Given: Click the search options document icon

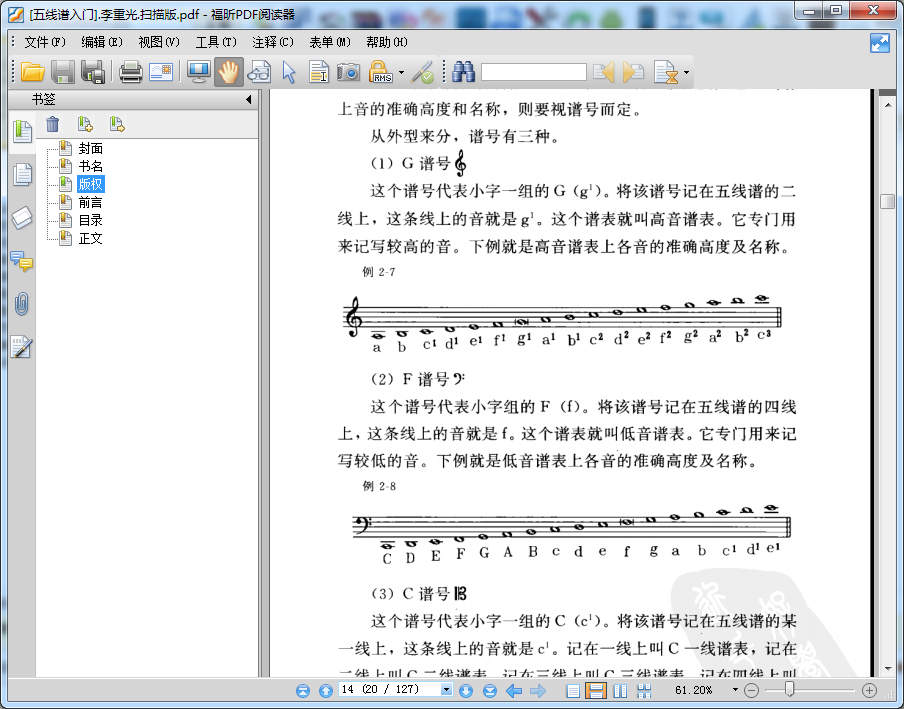Looking at the screenshot, I should coord(666,72).
